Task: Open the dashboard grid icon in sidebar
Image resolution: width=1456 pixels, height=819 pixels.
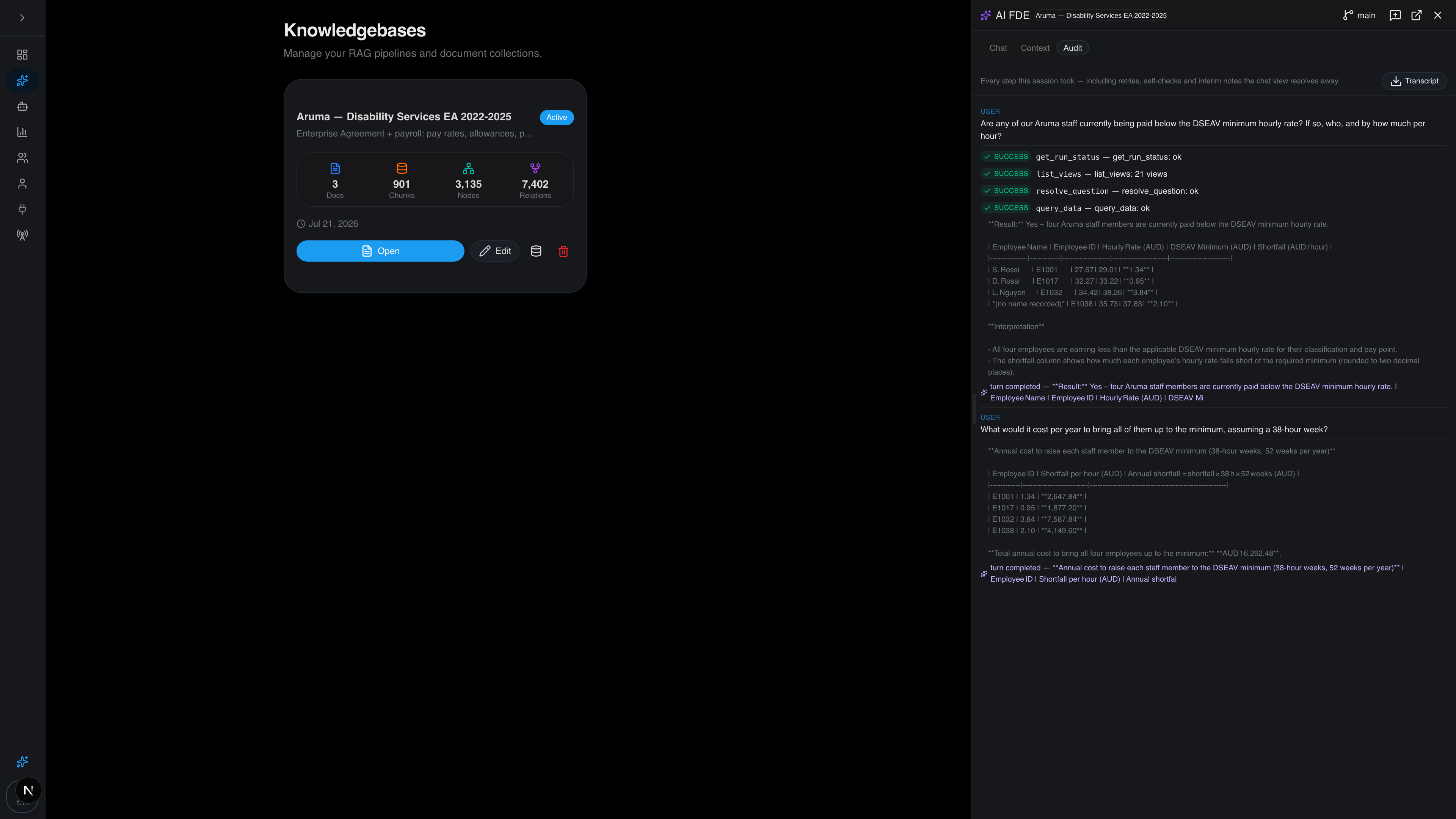Action: (22, 54)
